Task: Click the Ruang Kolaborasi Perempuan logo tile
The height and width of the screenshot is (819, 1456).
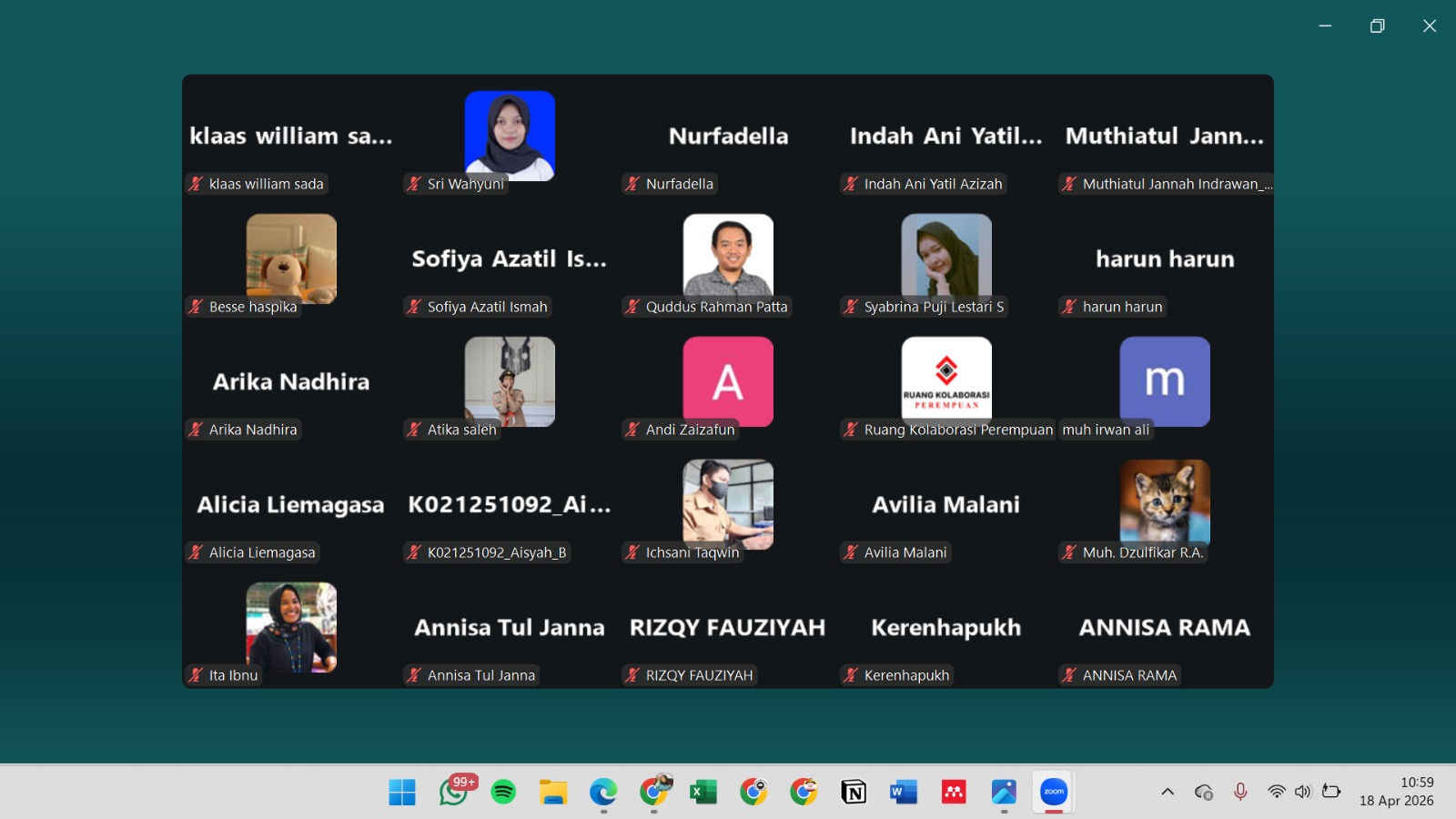Action: [x=946, y=379]
